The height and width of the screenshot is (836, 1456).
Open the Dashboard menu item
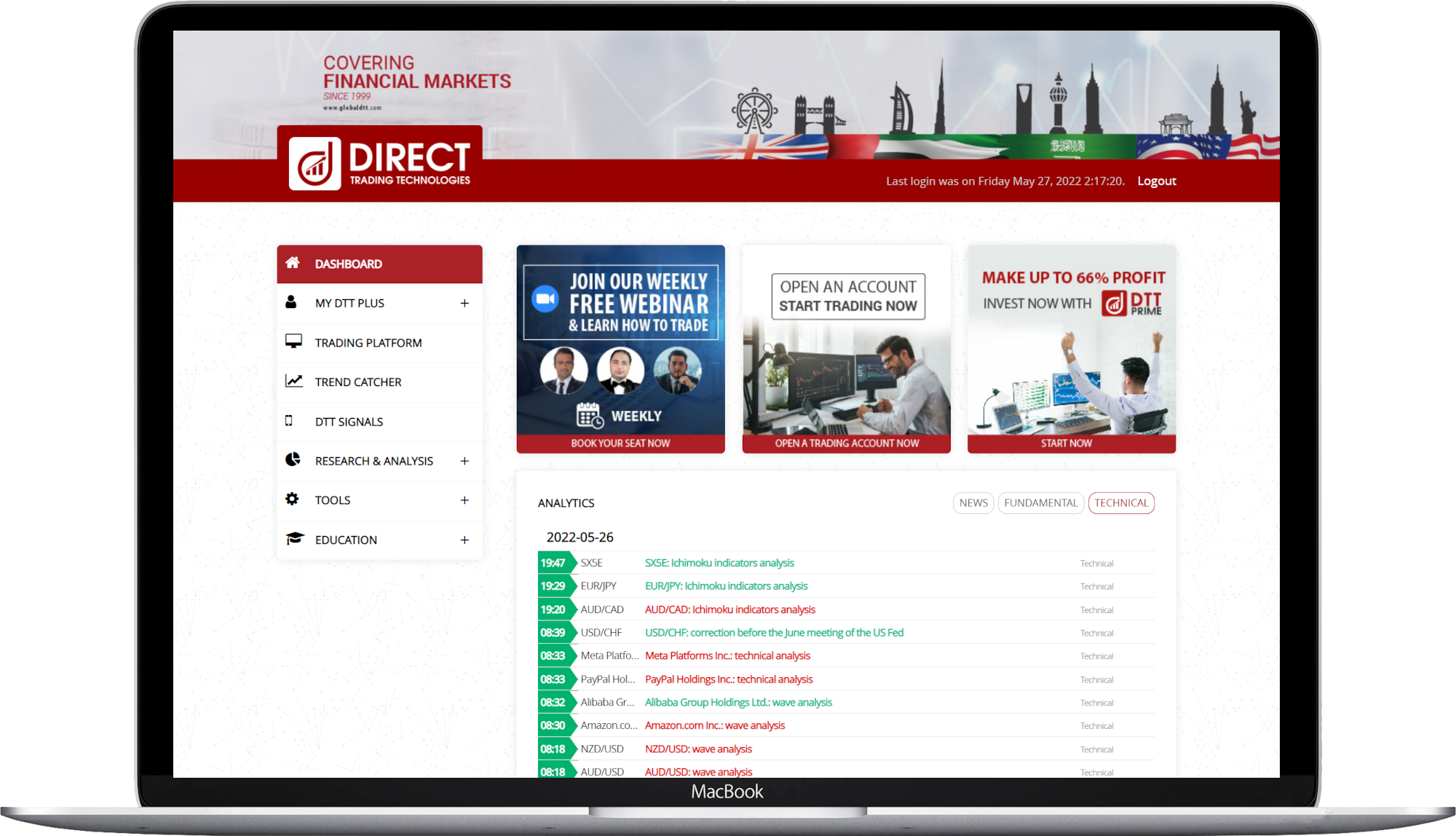point(379,264)
